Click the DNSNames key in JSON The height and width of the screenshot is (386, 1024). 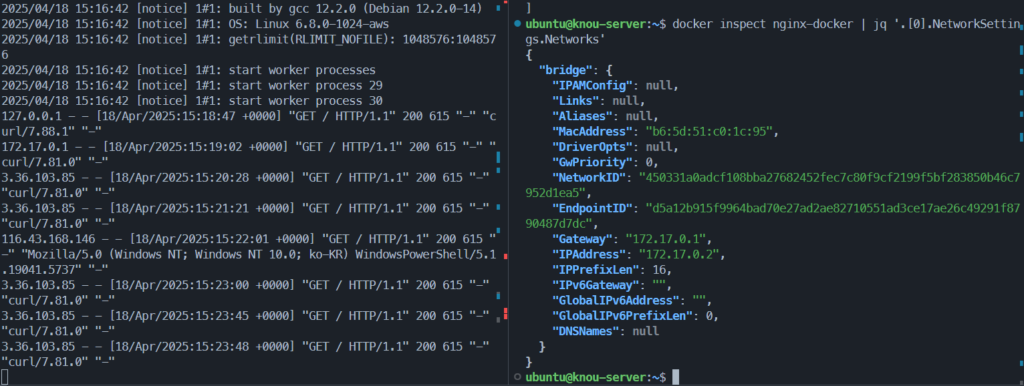585,330
